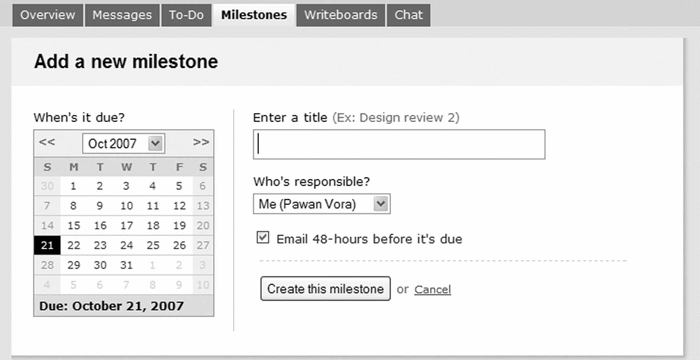Pick October 31 as due date

click(127, 265)
